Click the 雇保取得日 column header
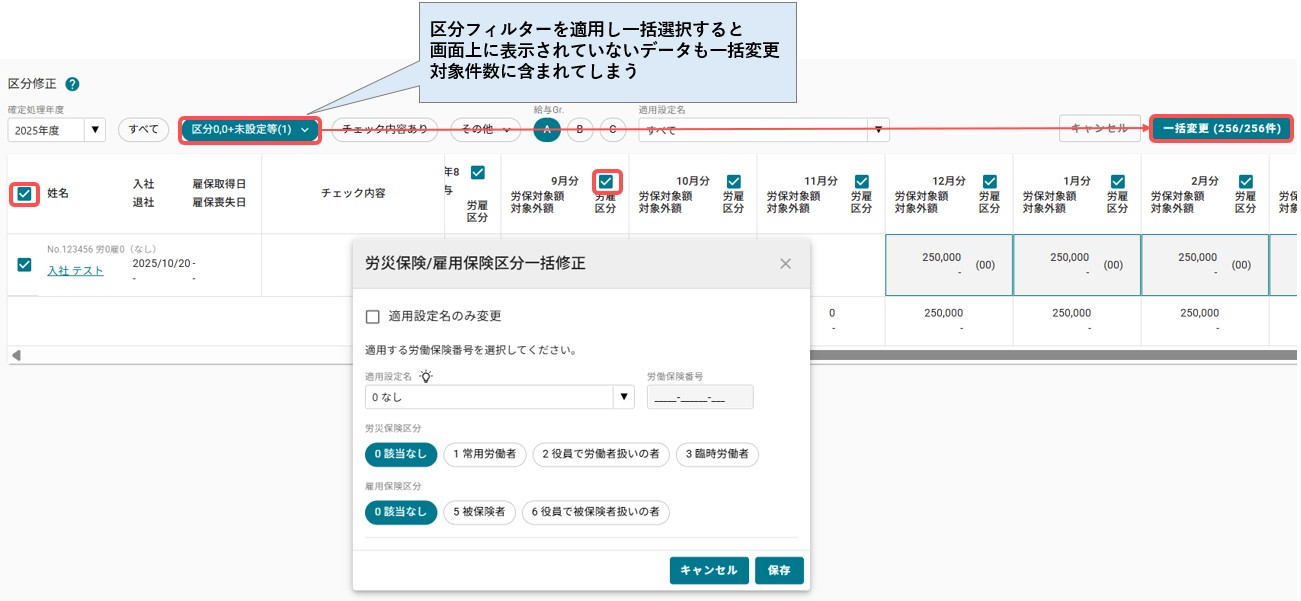The image size is (1301, 601). pos(220,185)
